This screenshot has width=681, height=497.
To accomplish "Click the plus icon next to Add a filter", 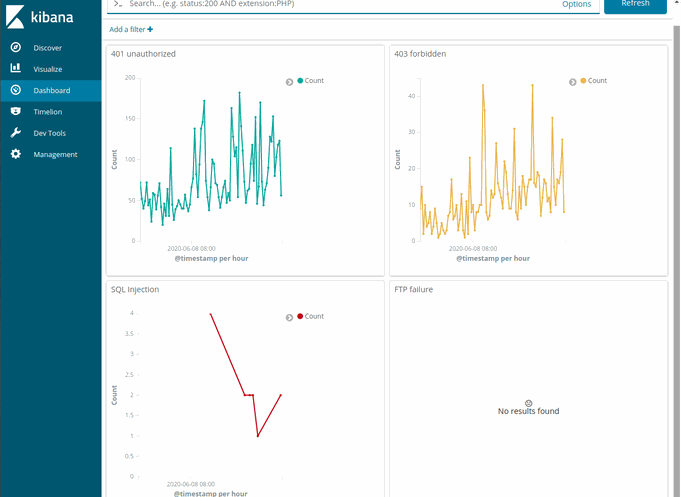I will point(150,29).
